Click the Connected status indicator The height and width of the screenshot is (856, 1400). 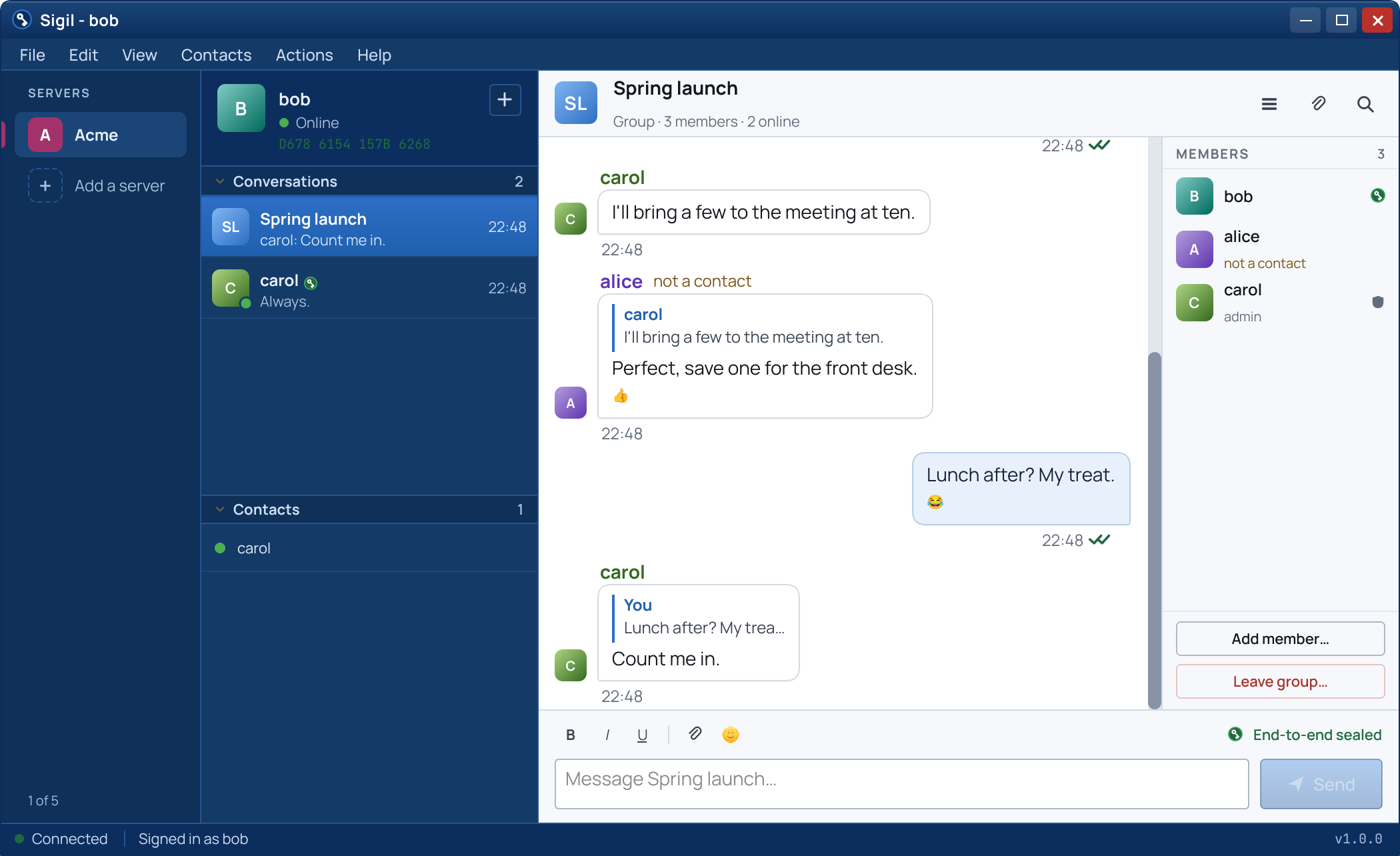61,839
